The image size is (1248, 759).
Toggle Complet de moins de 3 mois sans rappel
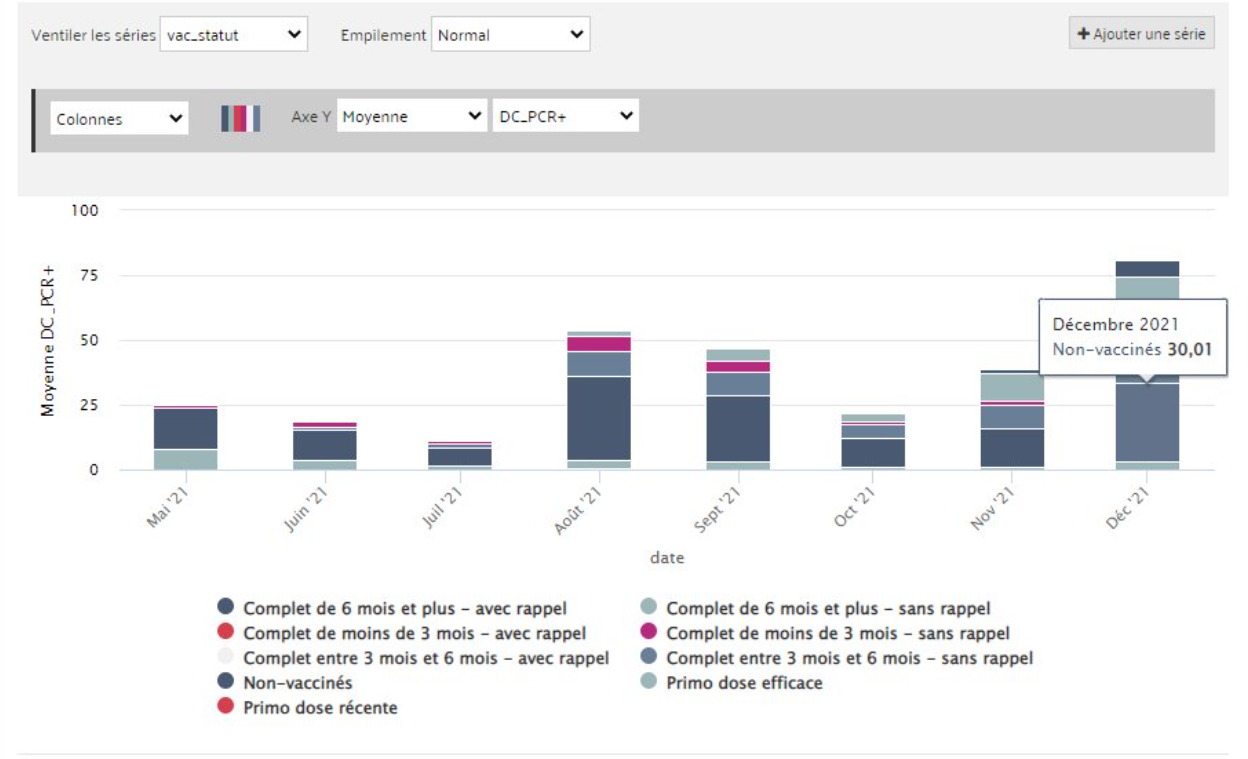[837, 633]
